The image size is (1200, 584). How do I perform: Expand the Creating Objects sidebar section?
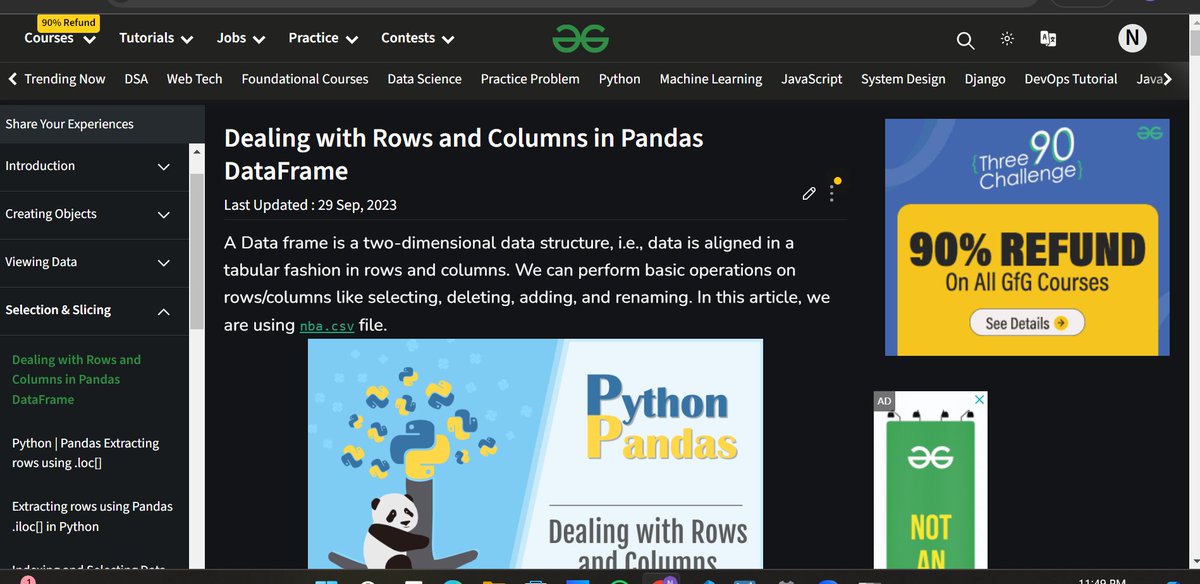pos(94,214)
